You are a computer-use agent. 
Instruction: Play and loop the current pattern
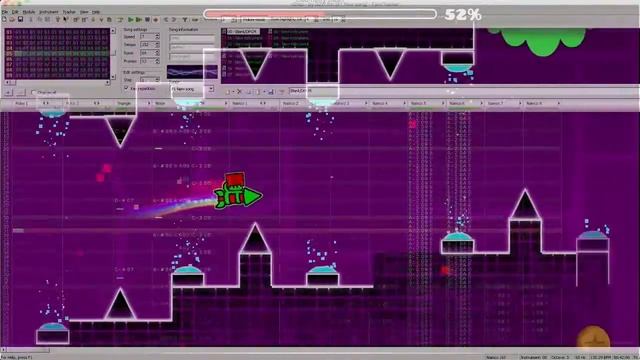tap(139, 19)
